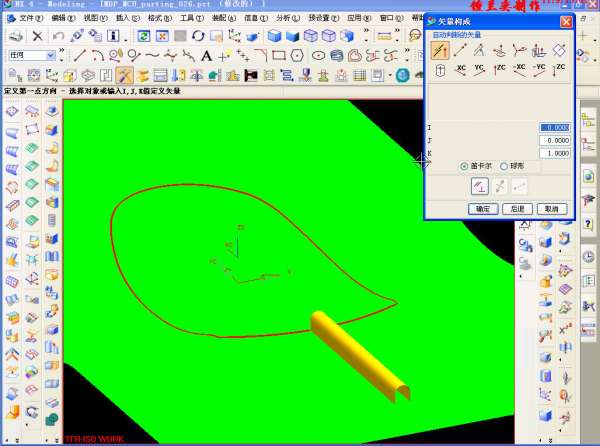Click the assembly navigator tree icon
The height and width of the screenshot is (446, 600).
pyautogui.click(x=588, y=120)
